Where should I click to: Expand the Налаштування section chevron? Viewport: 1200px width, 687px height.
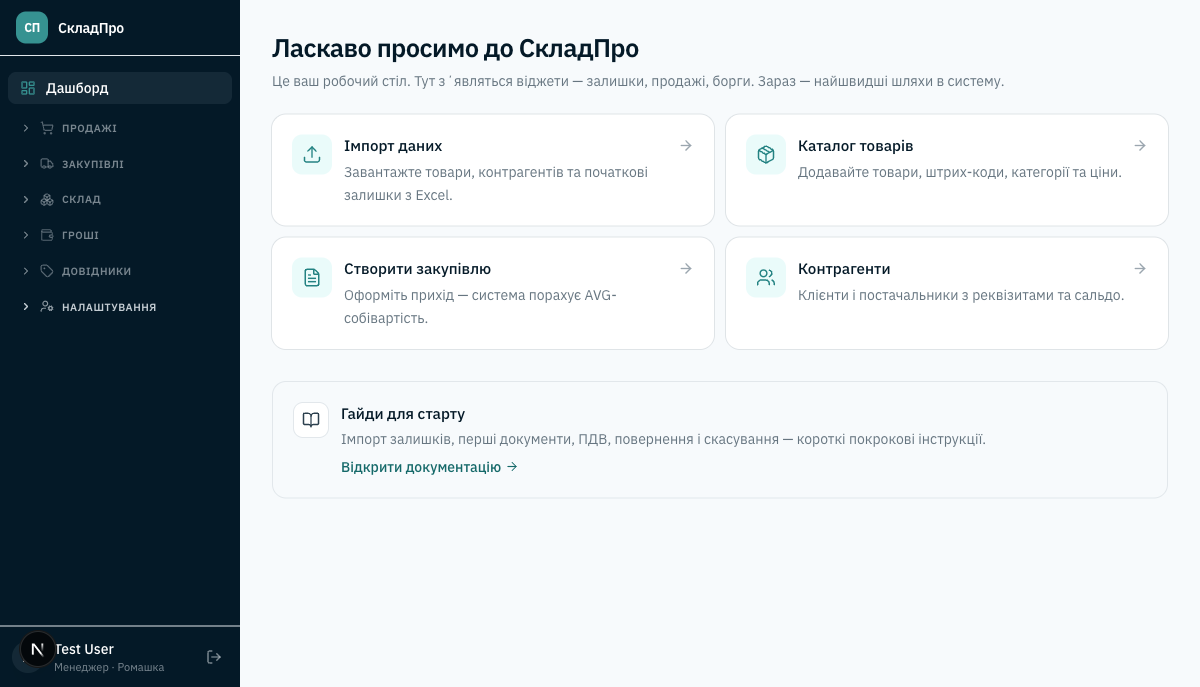26,307
